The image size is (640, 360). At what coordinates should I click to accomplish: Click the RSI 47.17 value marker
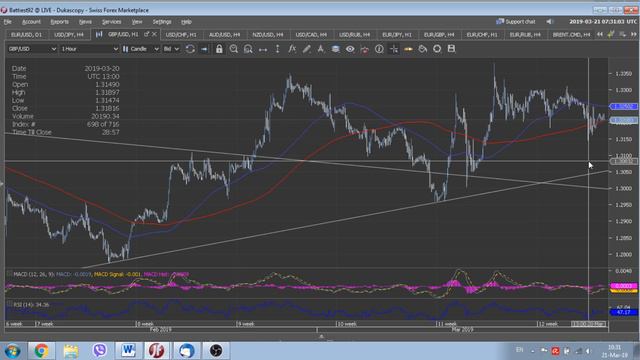(x=623, y=312)
